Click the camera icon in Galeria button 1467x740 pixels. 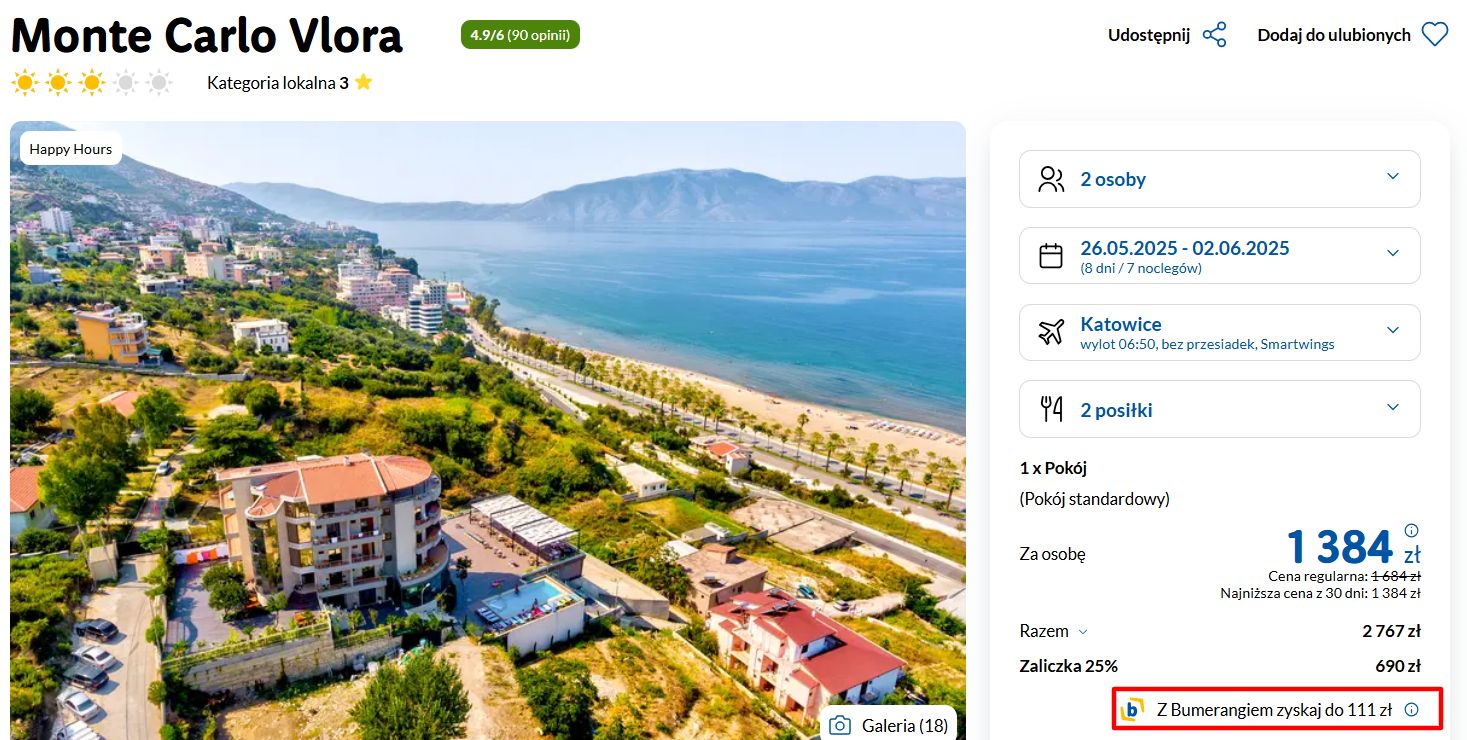[x=841, y=726]
